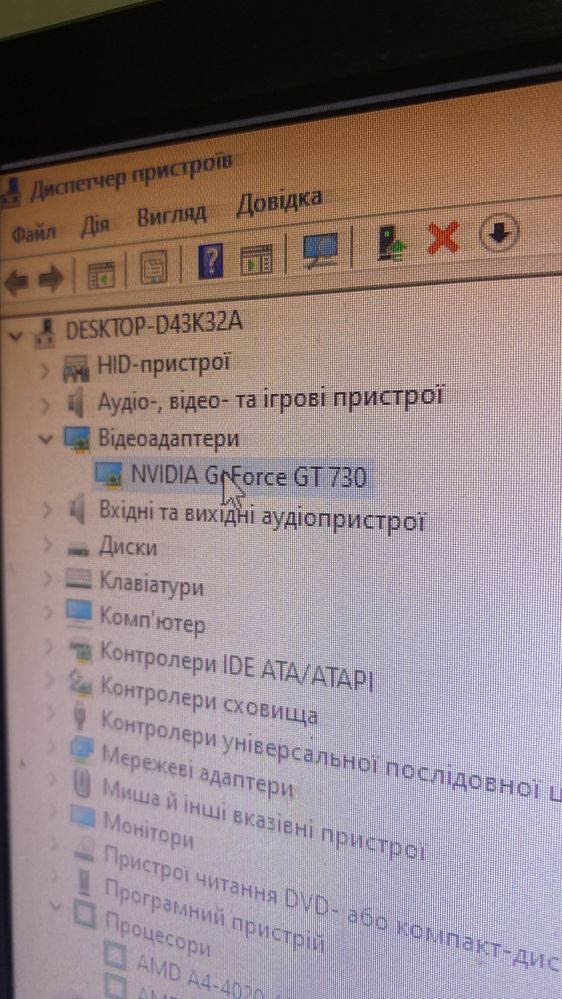Click the blue Help question mark icon
The height and width of the screenshot is (999, 562).
point(211,262)
